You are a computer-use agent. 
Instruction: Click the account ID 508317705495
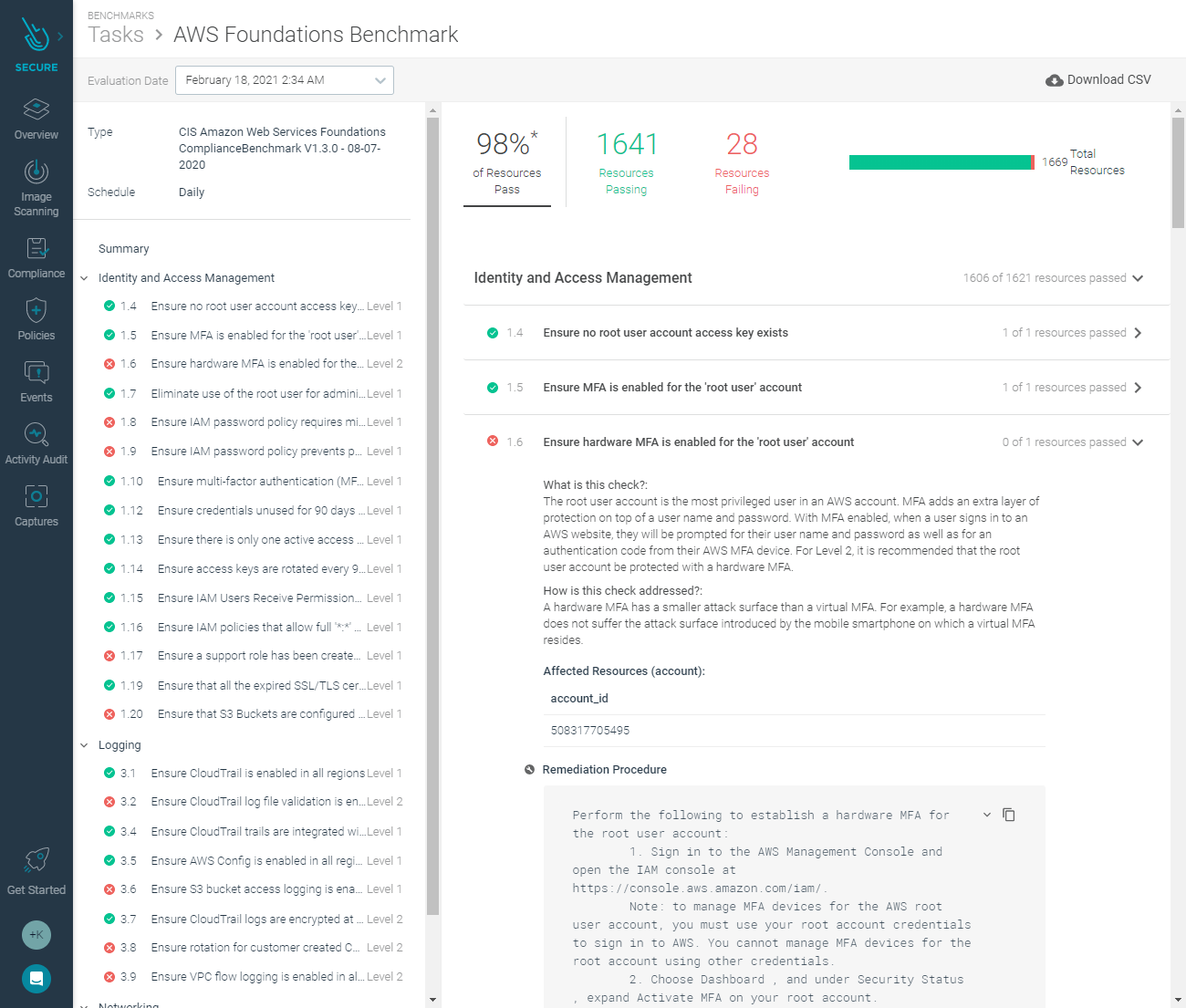tap(590, 731)
